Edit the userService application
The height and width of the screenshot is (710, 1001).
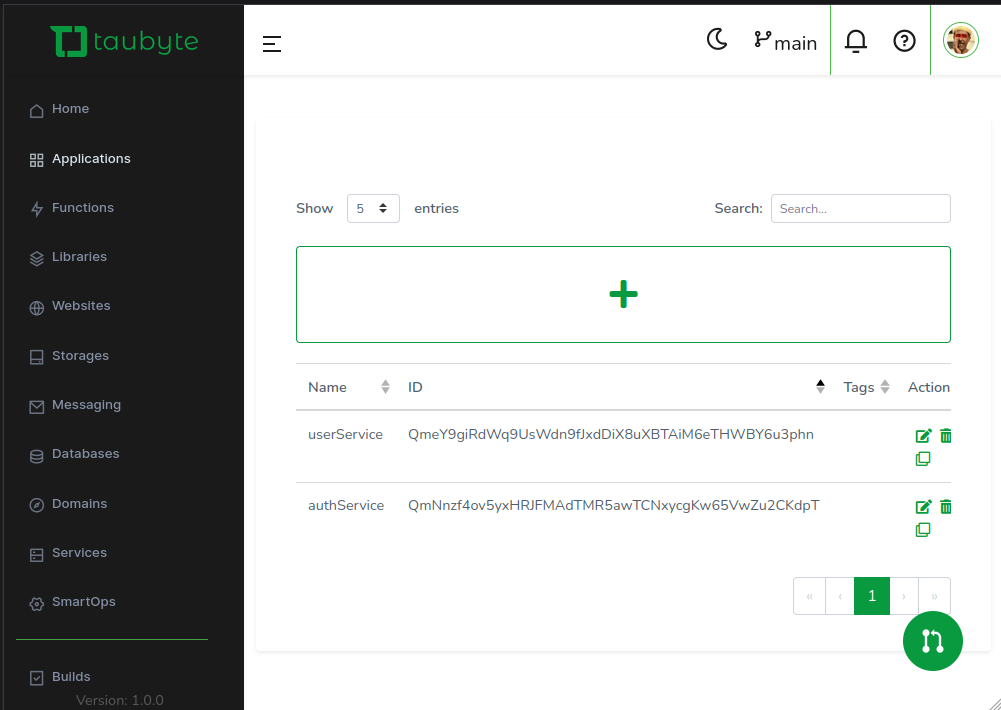(923, 436)
